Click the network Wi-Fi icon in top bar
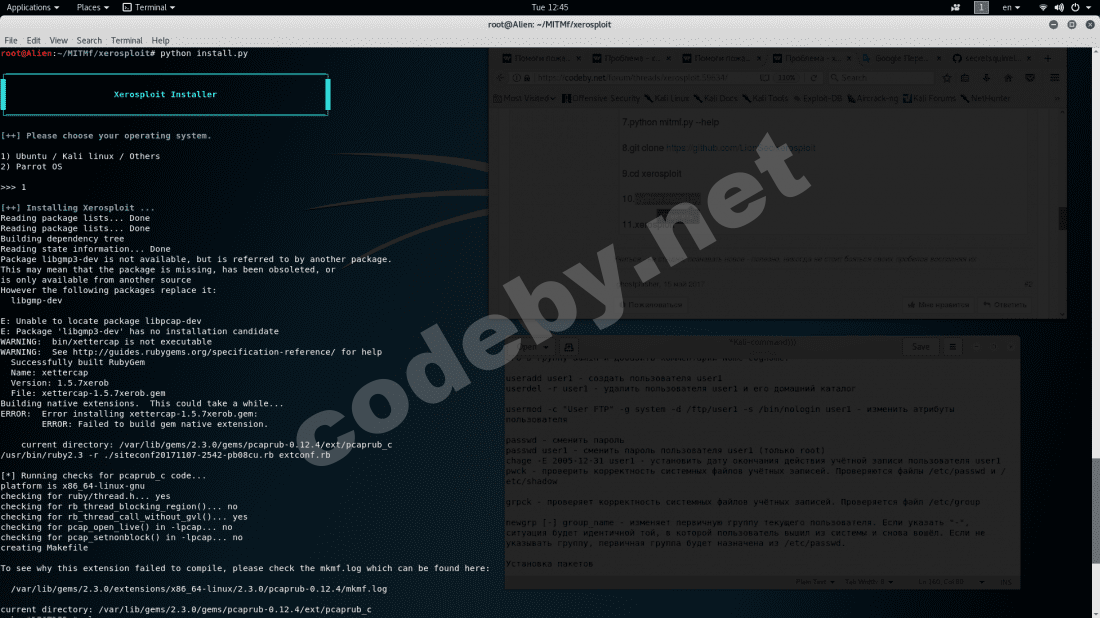The width and height of the screenshot is (1100, 618). tap(1043, 7)
